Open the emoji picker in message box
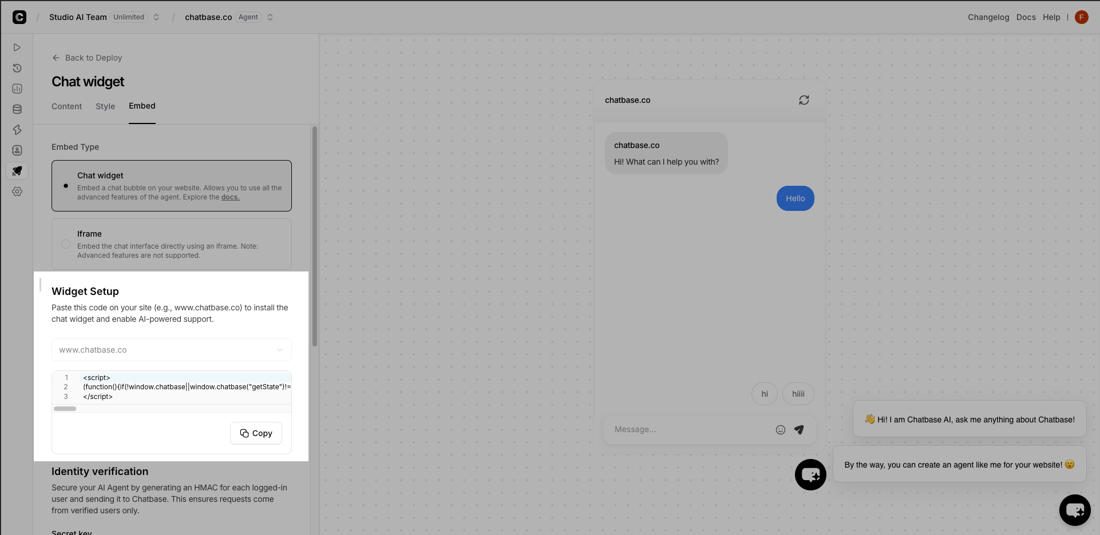The height and width of the screenshot is (535, 1100). point(780,430)
